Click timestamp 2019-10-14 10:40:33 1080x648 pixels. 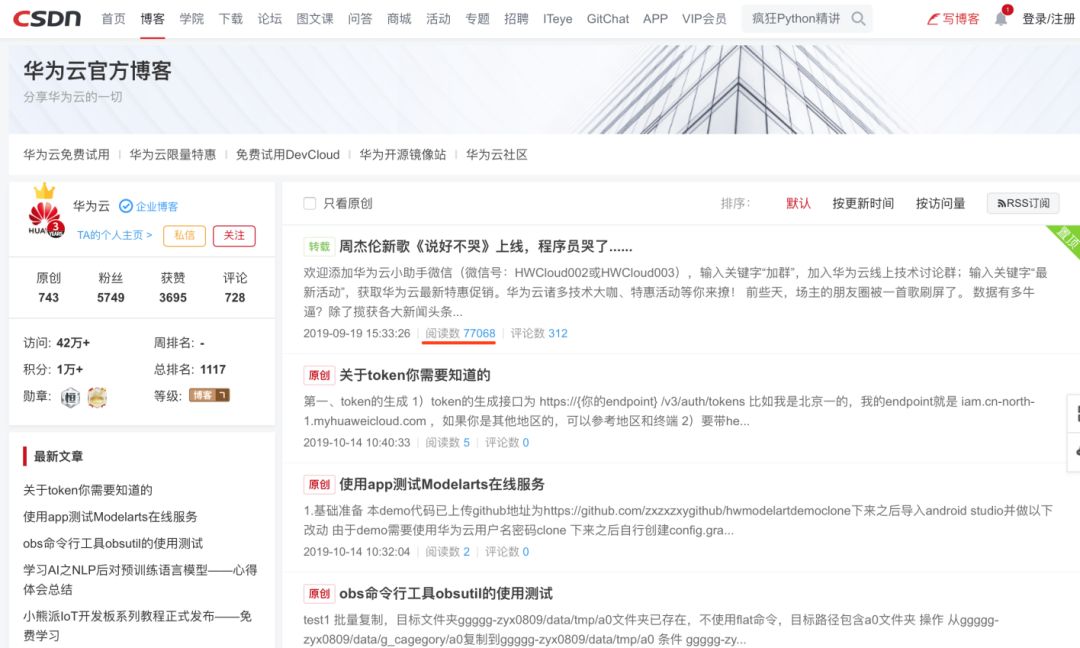357,442
